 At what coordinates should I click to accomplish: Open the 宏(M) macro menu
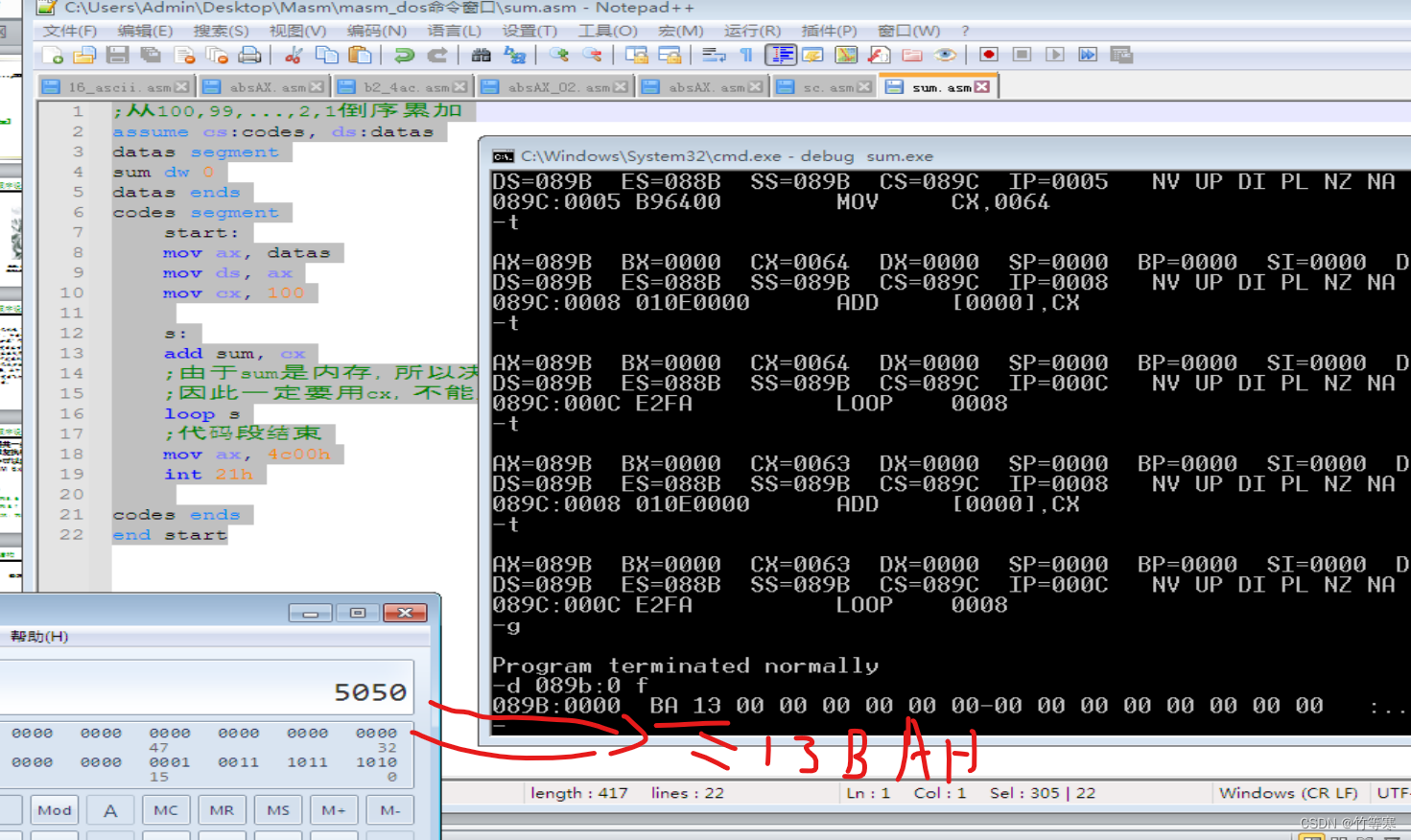coord(681,31)
